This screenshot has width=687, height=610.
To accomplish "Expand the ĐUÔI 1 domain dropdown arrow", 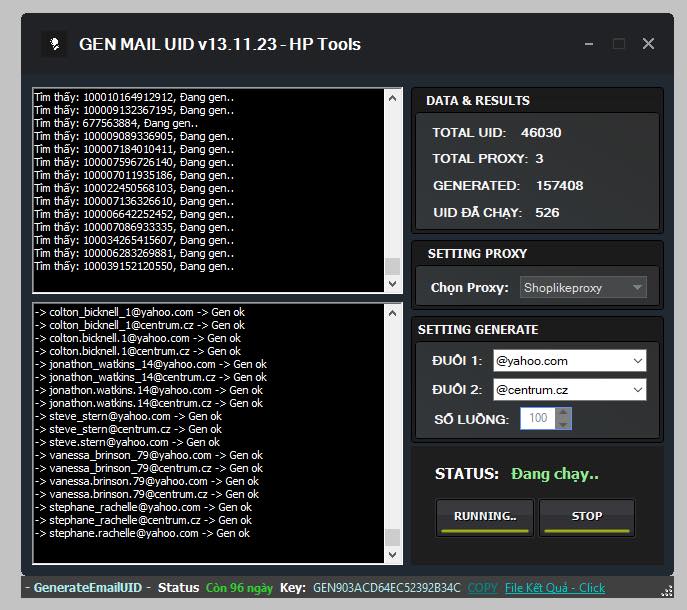I will pyautogui.click(x=638, y=361).
